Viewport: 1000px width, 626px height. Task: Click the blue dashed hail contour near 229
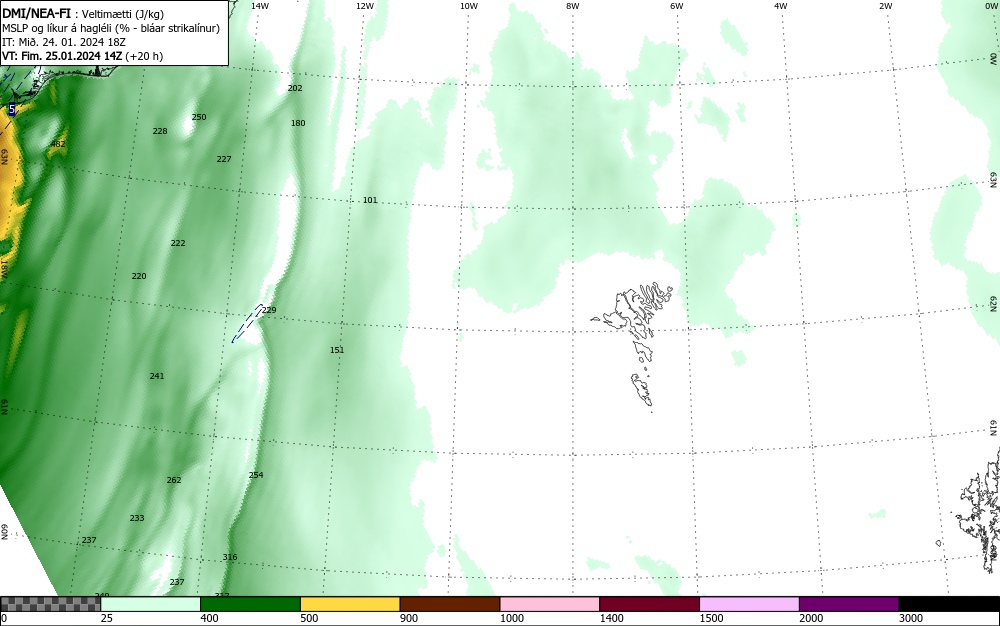[x=247, y=323]
